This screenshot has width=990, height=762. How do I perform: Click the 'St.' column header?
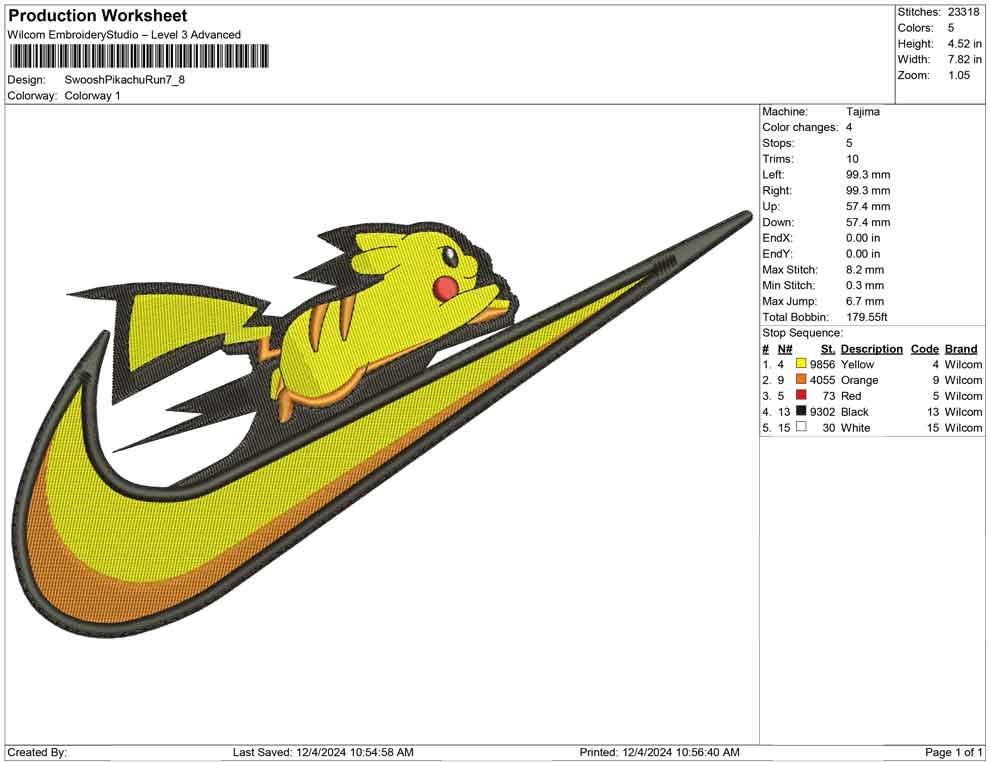pos(828,349)
